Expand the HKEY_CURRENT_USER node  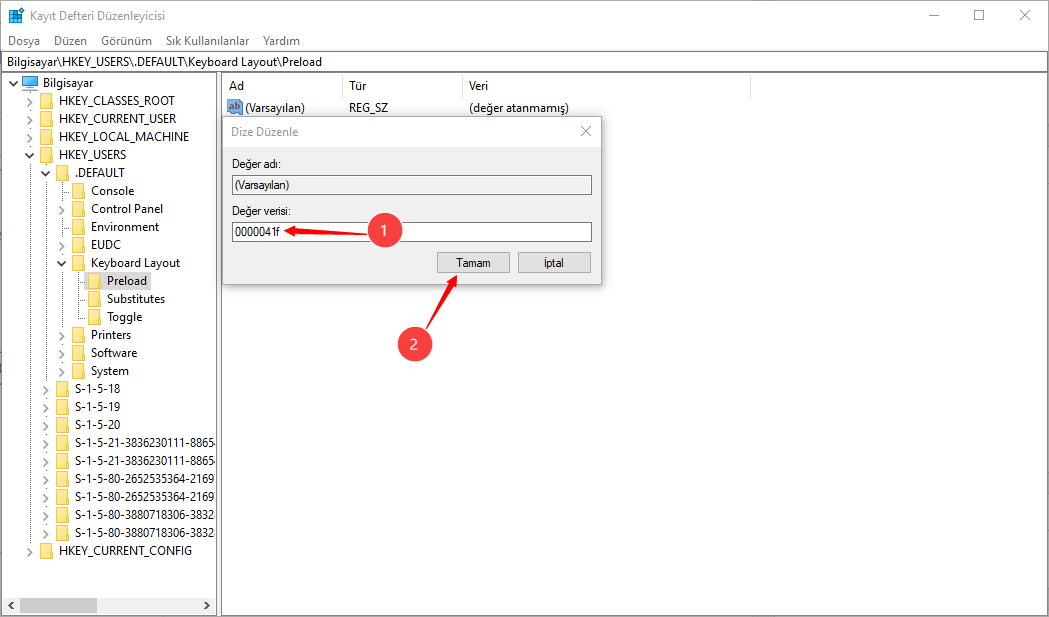pyautogui.click(x=29, y=120)
